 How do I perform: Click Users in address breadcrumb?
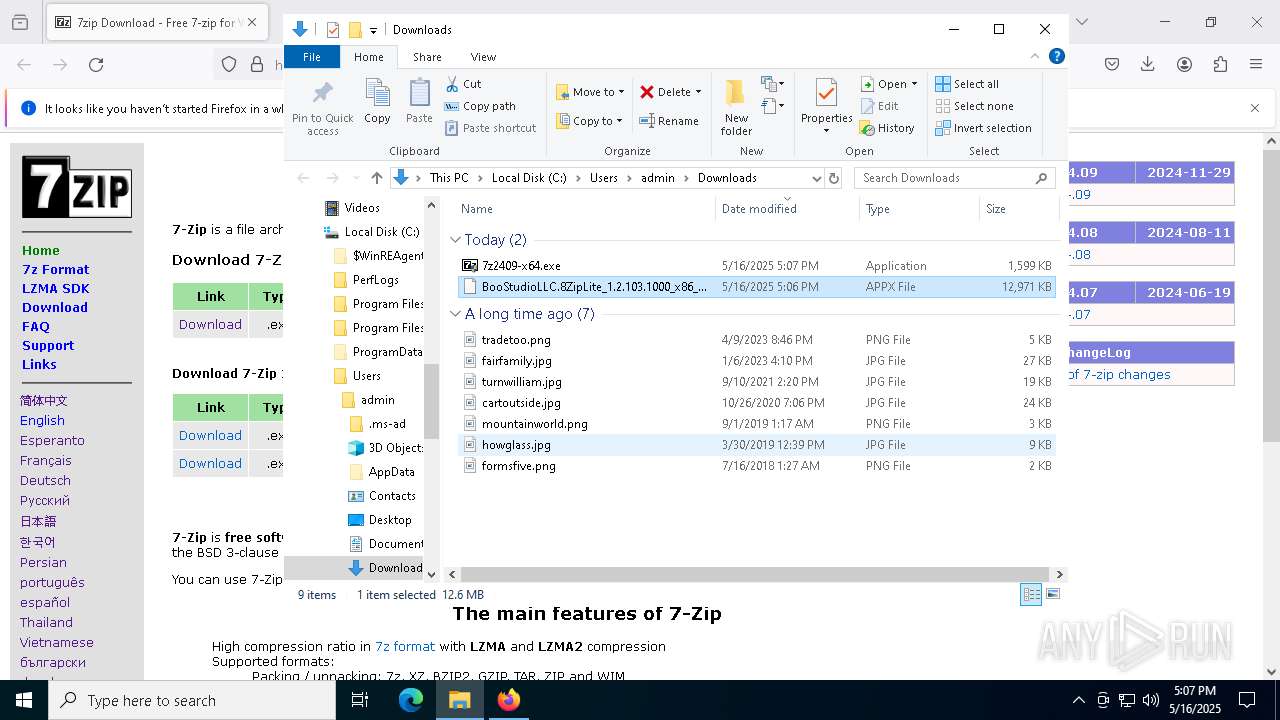coord(604,178)
